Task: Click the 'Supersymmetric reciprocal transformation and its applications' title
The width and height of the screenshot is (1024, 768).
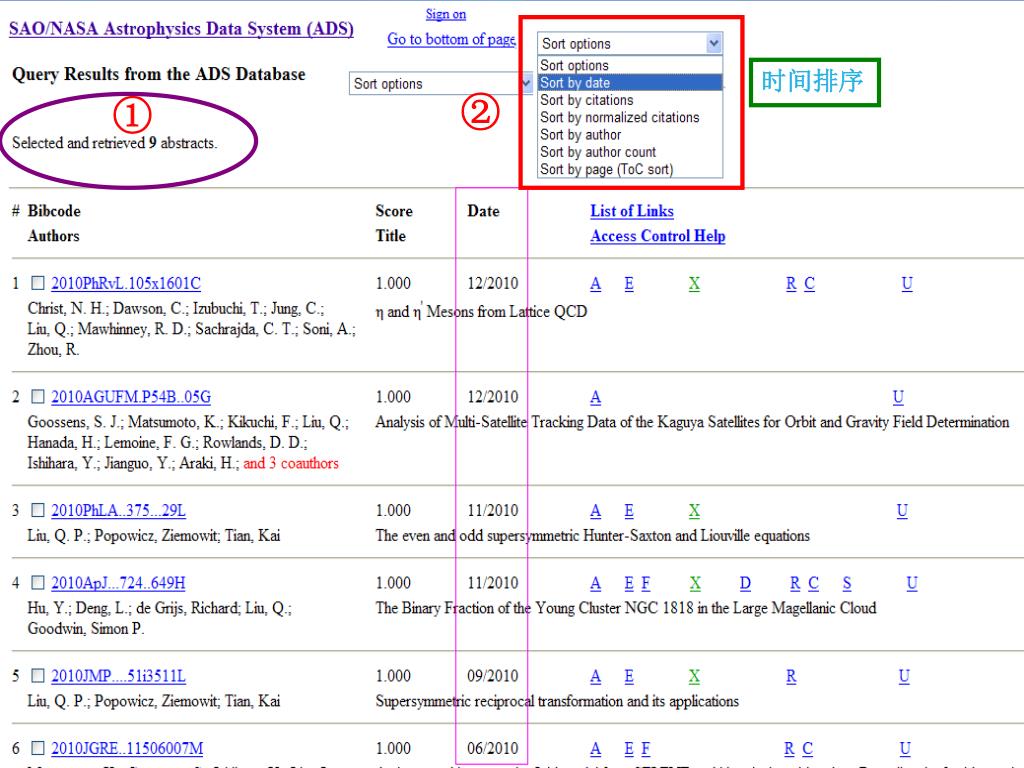Action: coord(557,701)
